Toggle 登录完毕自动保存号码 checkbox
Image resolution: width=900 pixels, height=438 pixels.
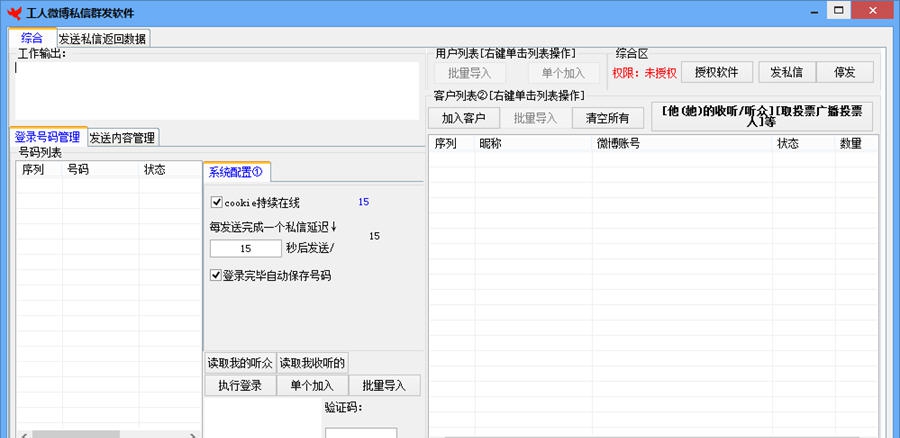click(x=216, y=275)
